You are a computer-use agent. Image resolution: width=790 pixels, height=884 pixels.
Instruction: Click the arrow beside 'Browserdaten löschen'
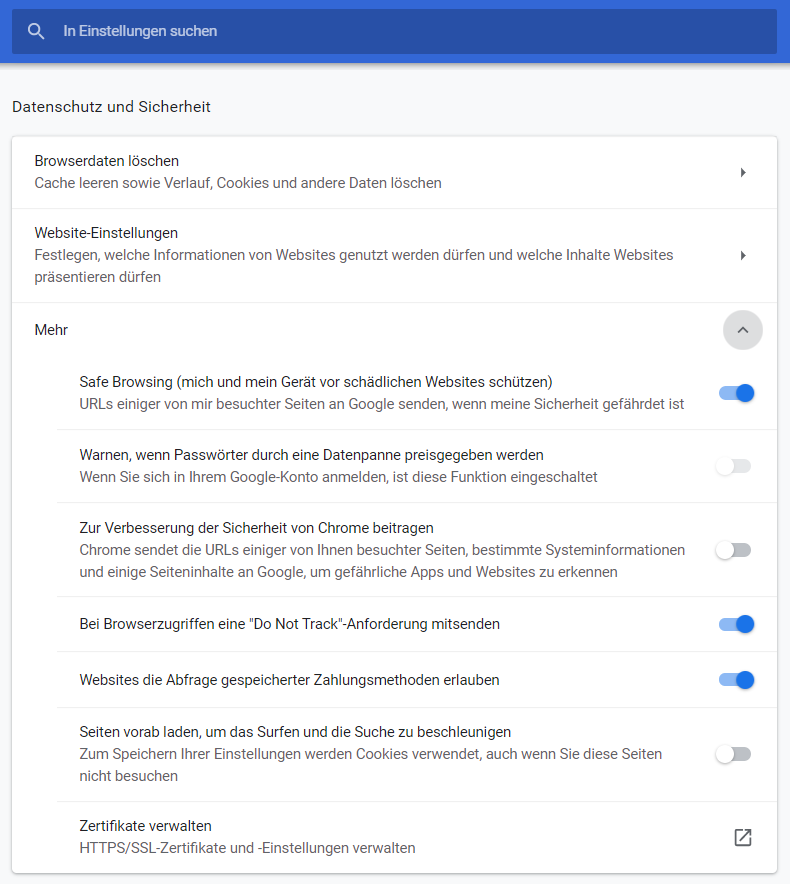pyautogui.click(x=743, y=172)
